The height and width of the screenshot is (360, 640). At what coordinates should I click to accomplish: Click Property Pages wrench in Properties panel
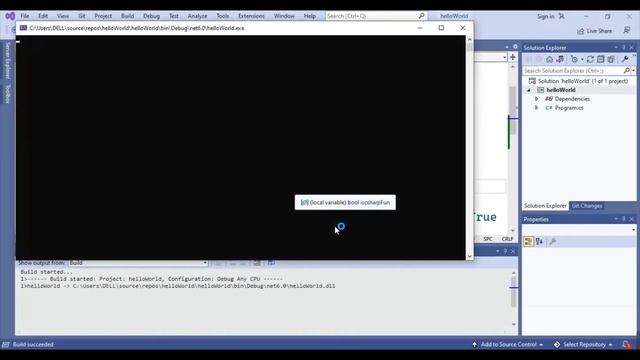click(553, 242)
